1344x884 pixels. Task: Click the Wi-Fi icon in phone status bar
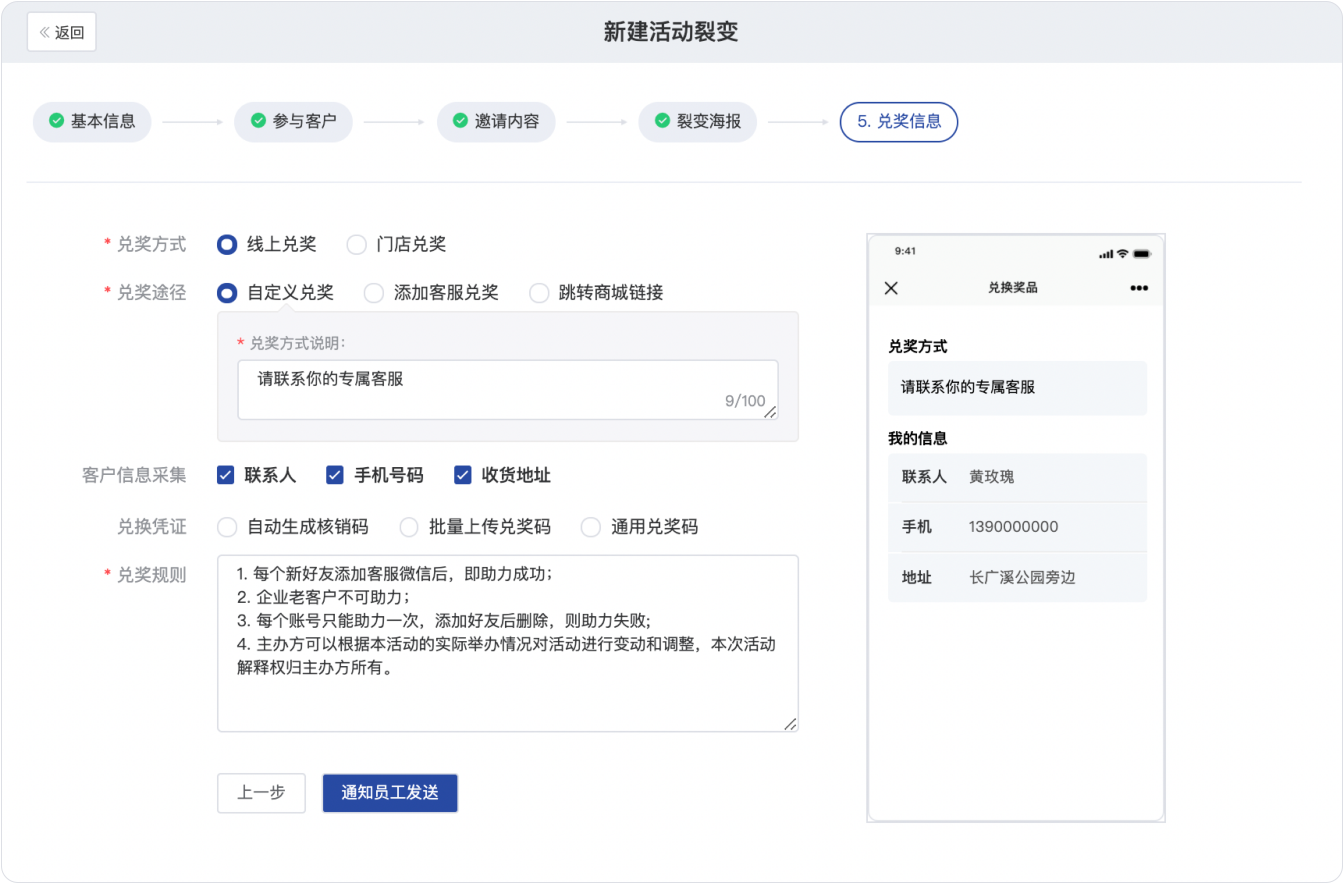click(x=1123, y=254)
